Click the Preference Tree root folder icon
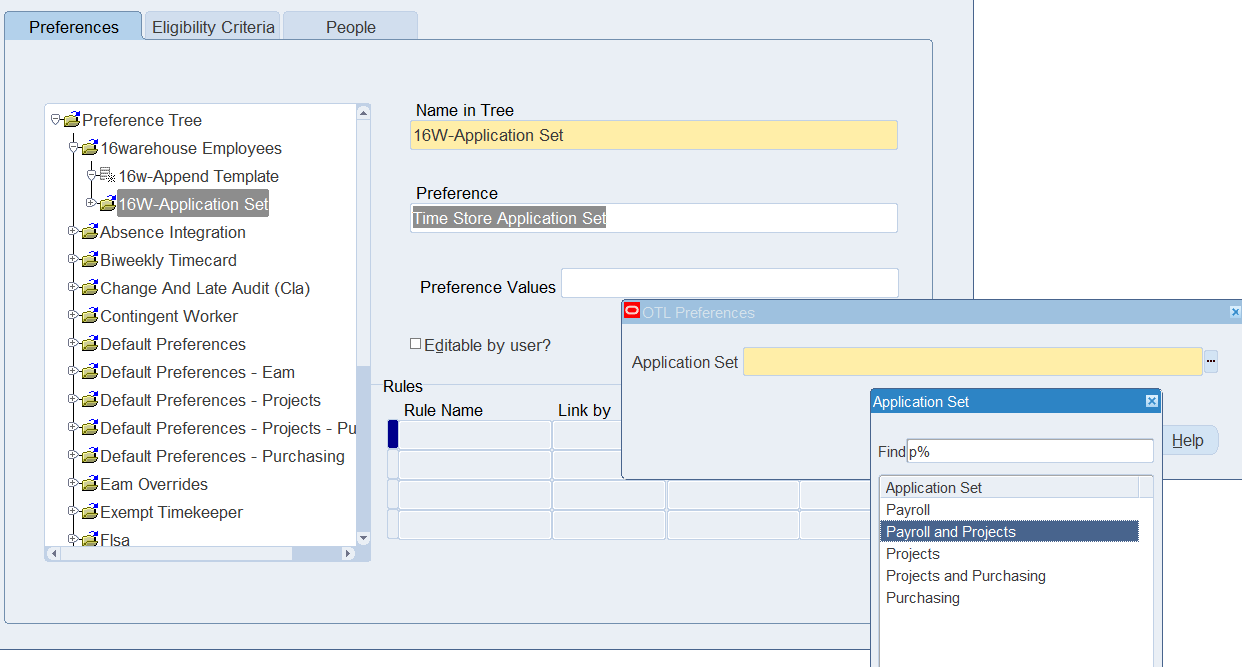 tap(71, 120)
